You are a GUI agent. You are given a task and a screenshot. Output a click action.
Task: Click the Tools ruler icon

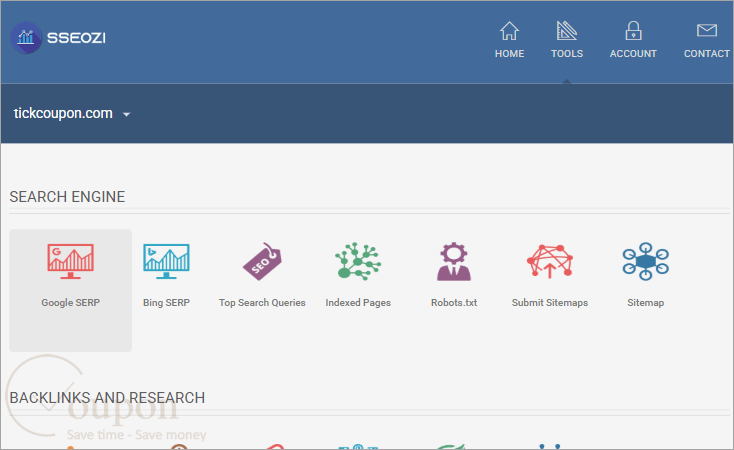click(566, 30)
